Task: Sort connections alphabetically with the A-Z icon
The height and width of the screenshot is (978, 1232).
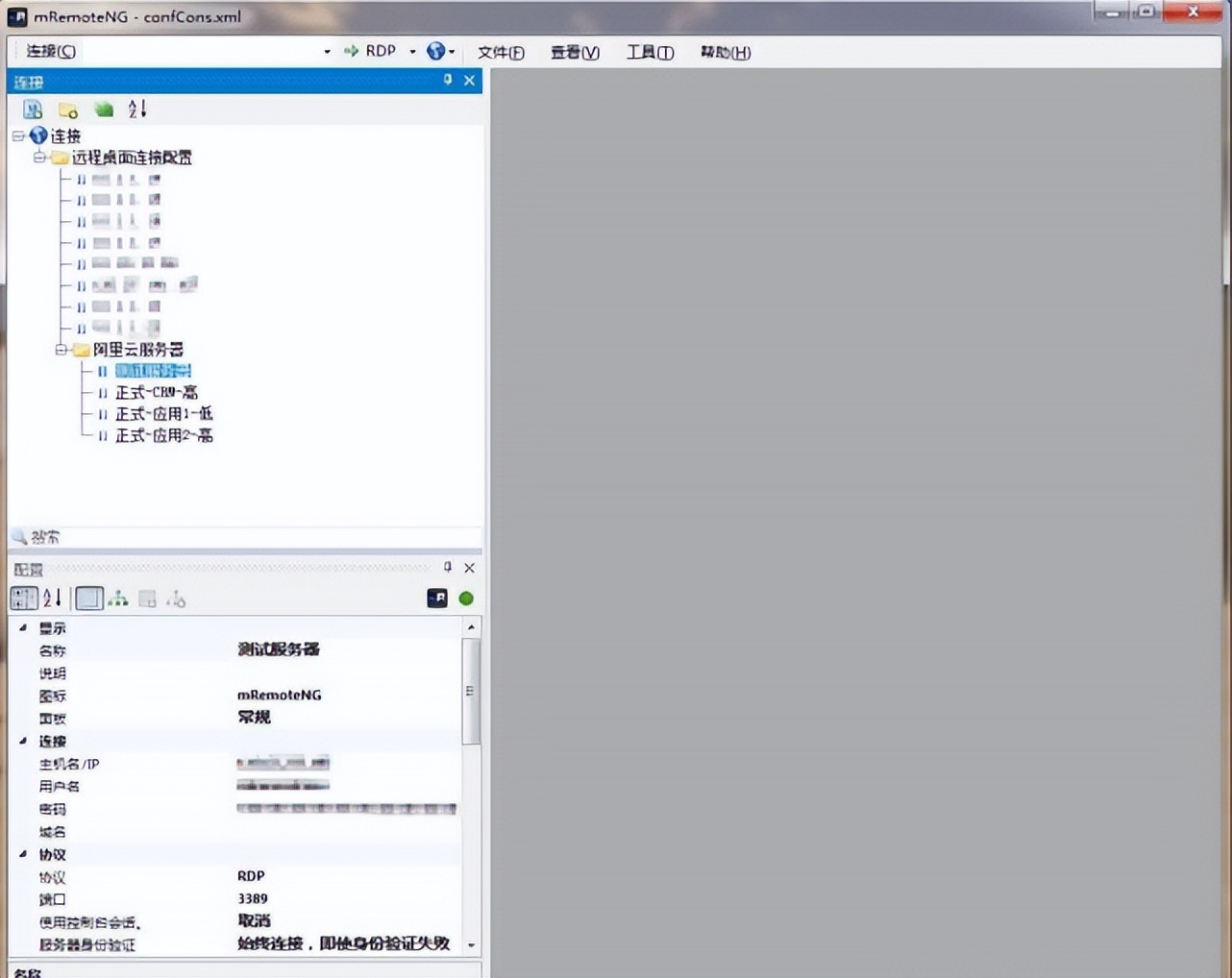Action: click(136, 109)
